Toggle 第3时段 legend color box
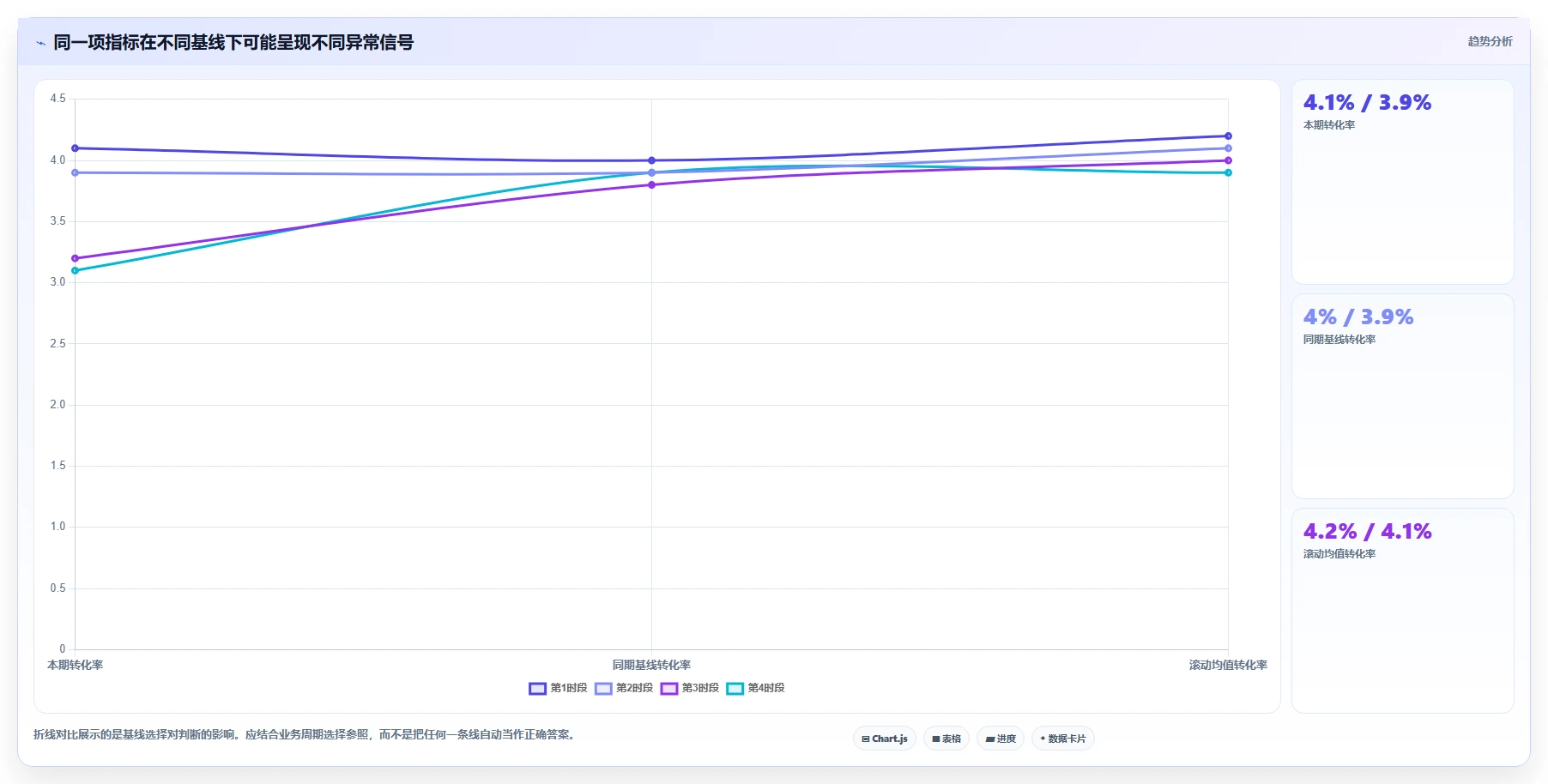 [669, 688]
